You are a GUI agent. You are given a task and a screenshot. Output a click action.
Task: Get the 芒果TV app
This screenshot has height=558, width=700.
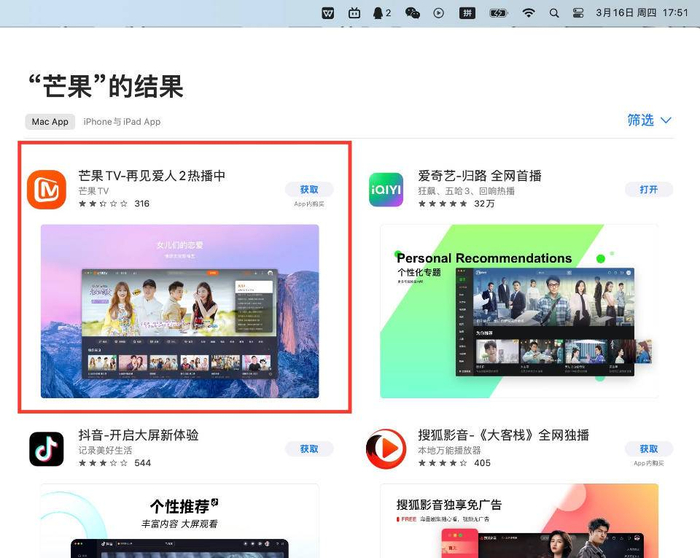[309, 189]
